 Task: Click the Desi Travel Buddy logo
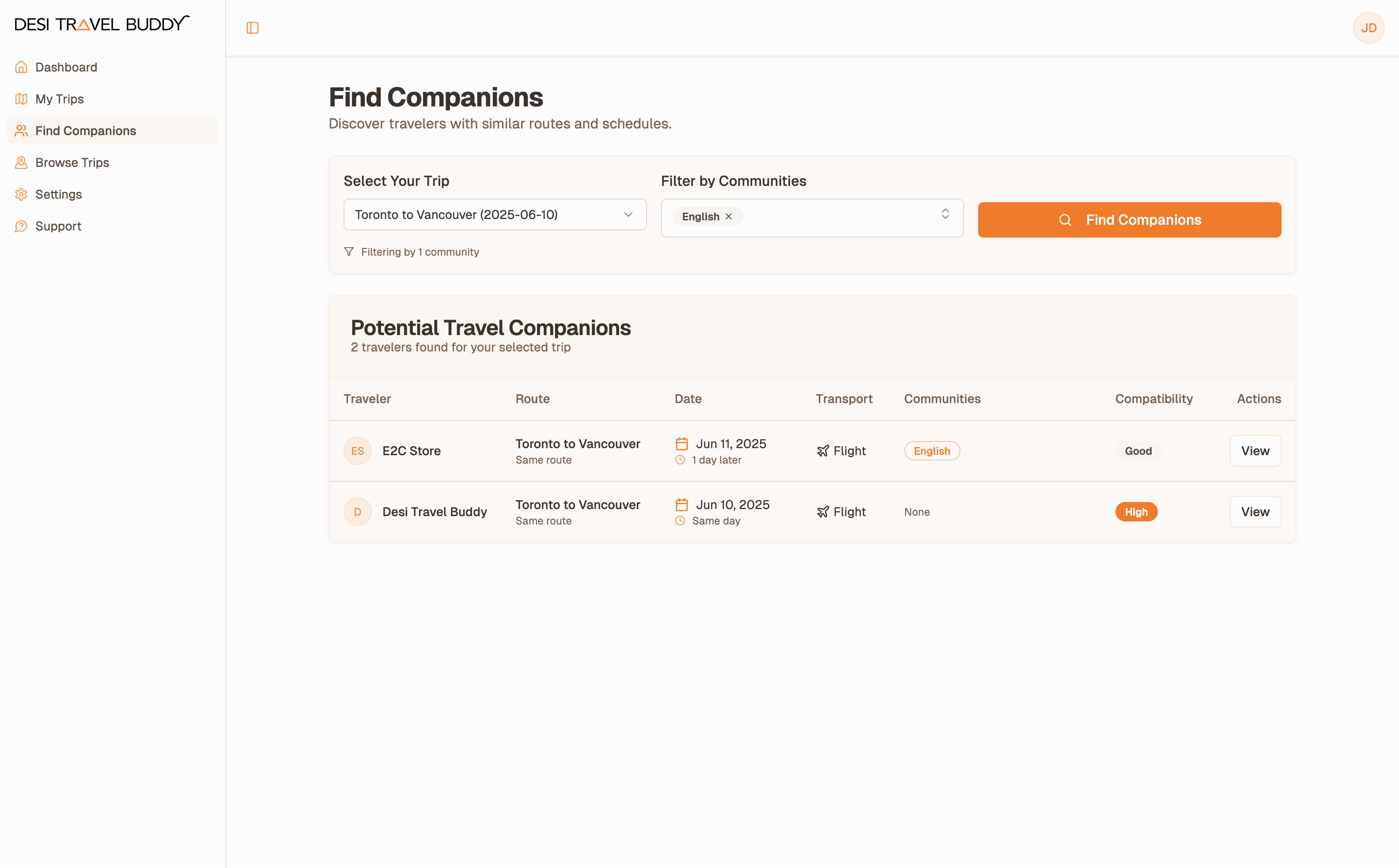(x=101, y=23)
